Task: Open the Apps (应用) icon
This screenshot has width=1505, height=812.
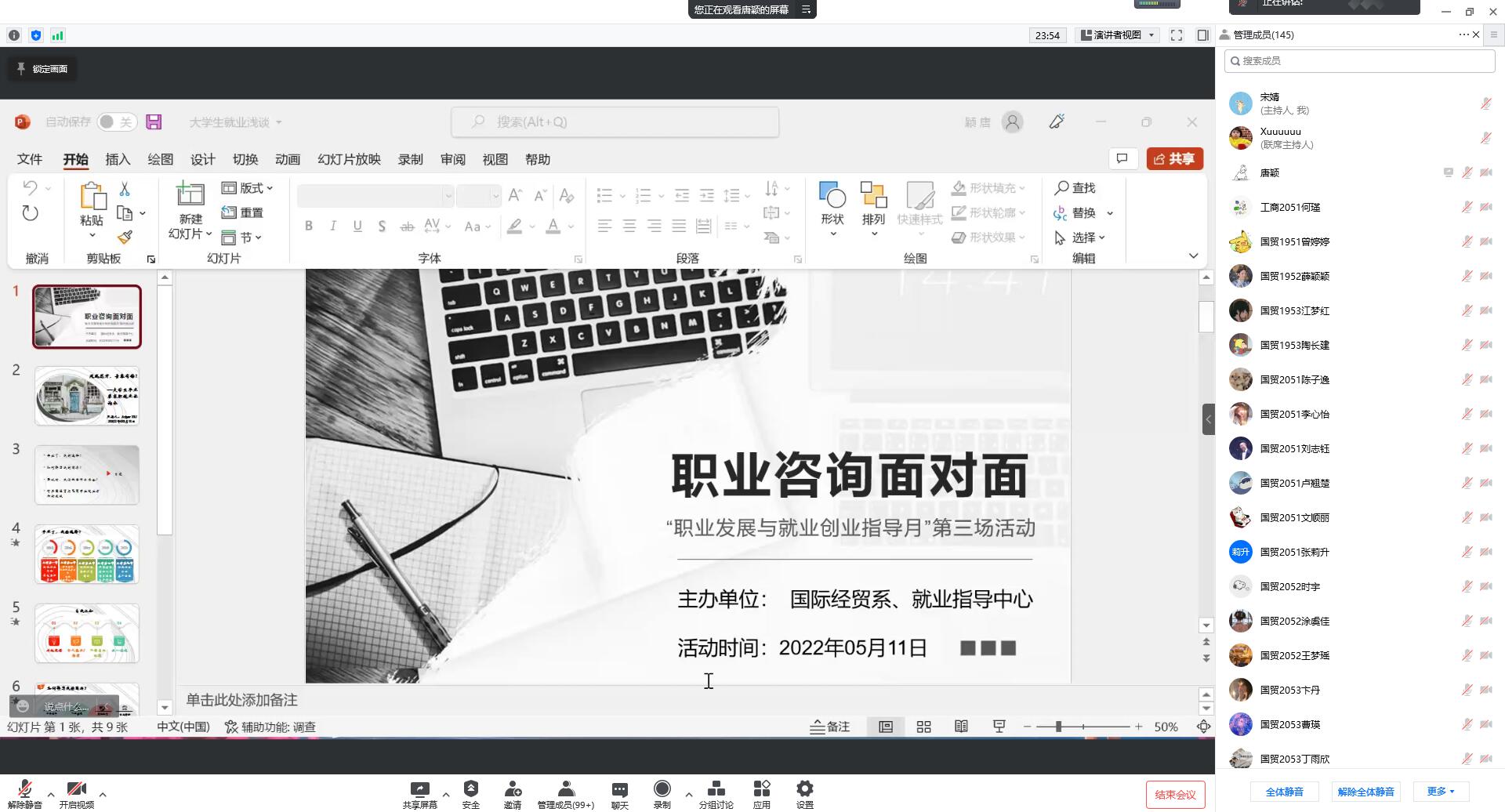Action: (x=761, y=789)
